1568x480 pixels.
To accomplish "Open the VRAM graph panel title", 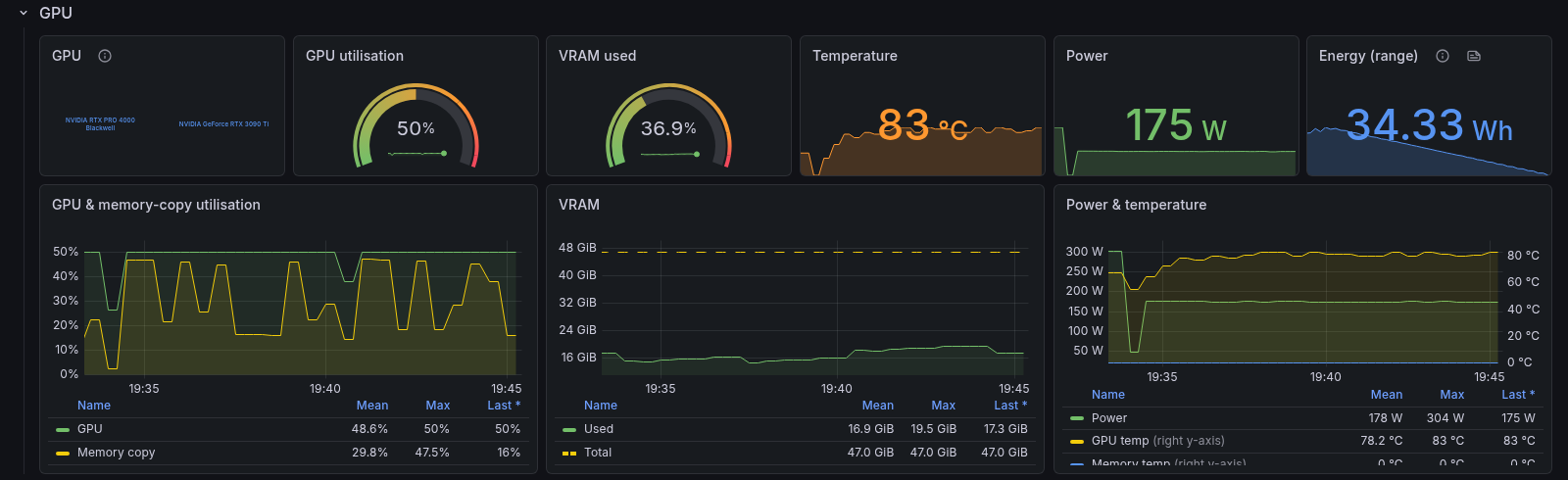I will 579,205.
